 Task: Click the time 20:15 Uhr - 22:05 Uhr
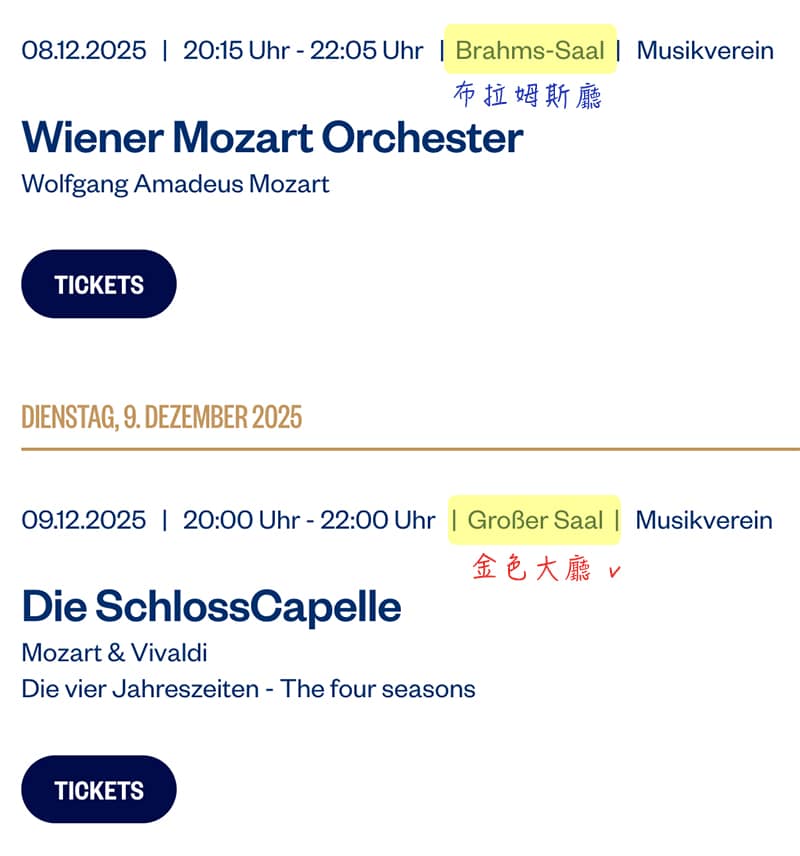303,50
